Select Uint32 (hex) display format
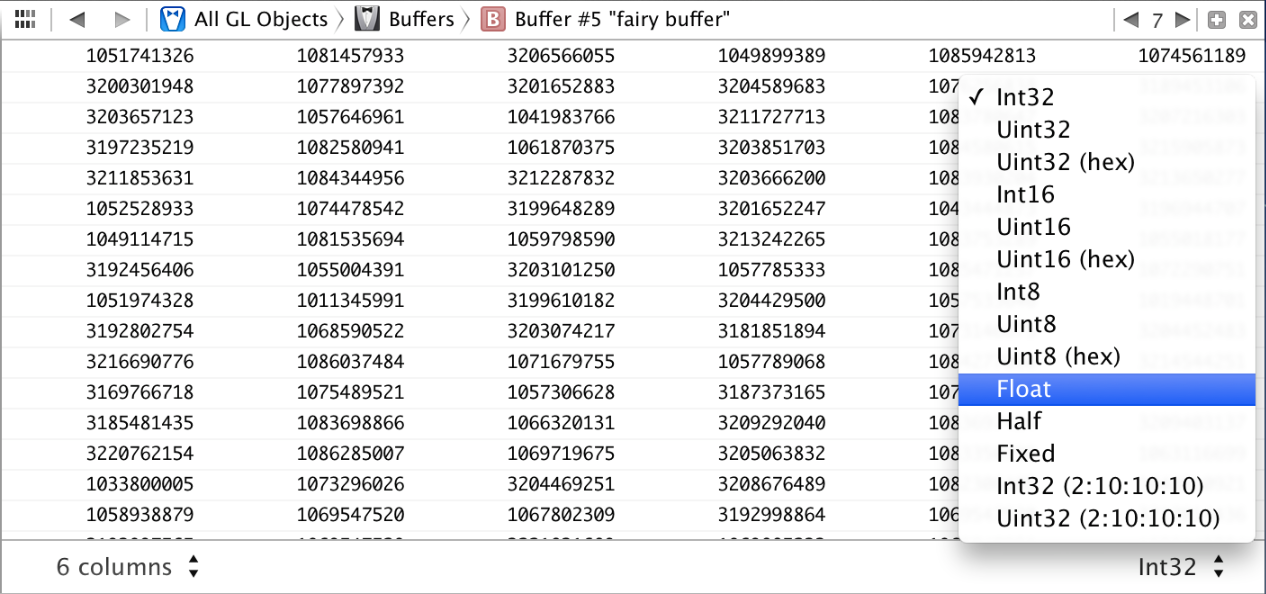1266x594 pixels. (x=1065, y=162)
